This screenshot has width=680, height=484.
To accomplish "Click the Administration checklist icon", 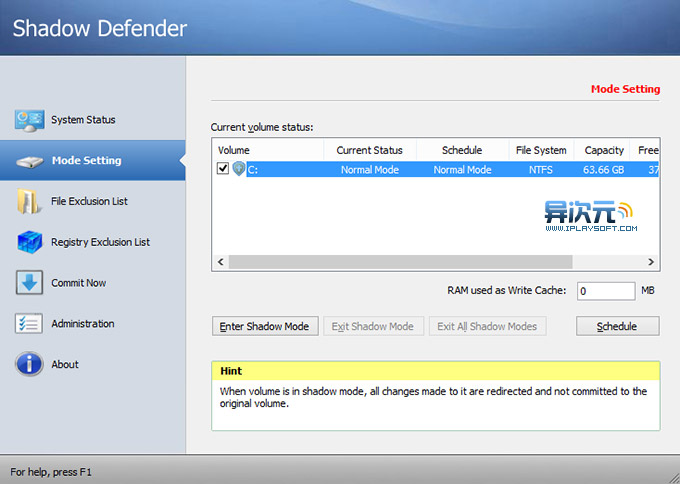I will coord(29,324).
